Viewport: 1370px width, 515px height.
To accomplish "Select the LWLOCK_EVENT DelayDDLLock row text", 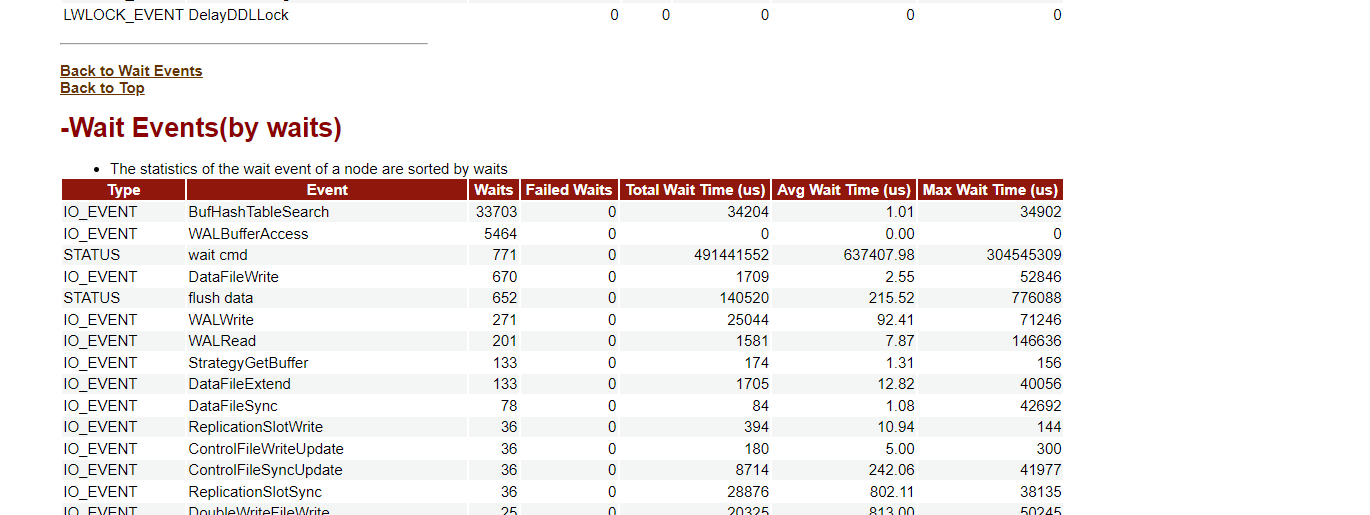I will click(176, 15).
